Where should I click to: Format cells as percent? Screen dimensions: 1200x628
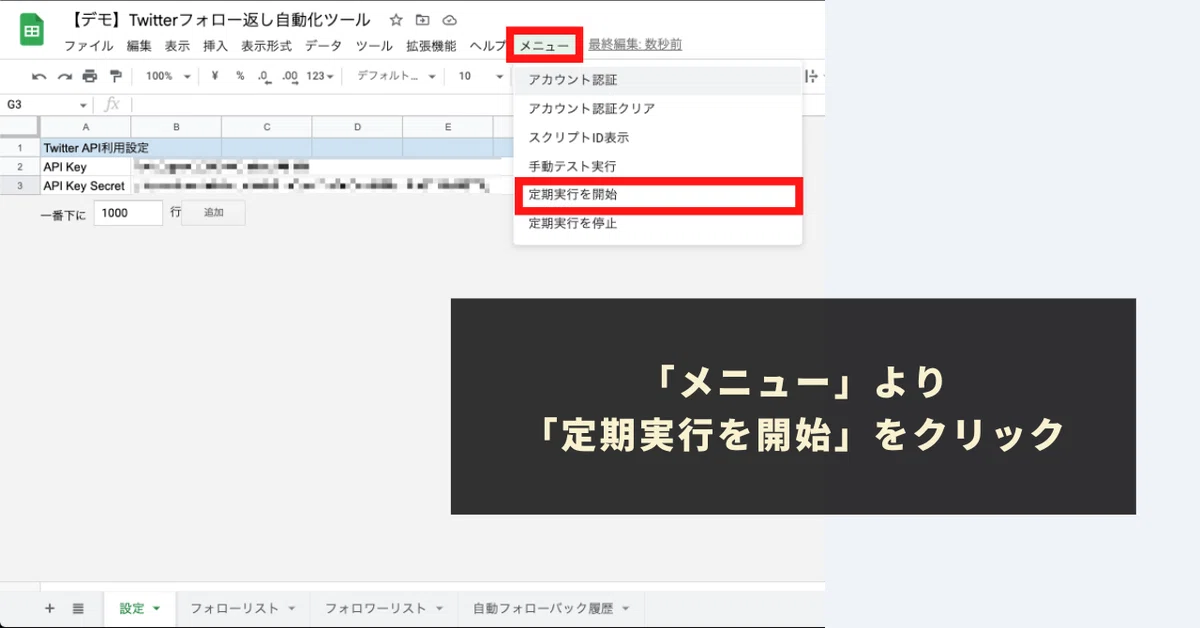point(240,76)
